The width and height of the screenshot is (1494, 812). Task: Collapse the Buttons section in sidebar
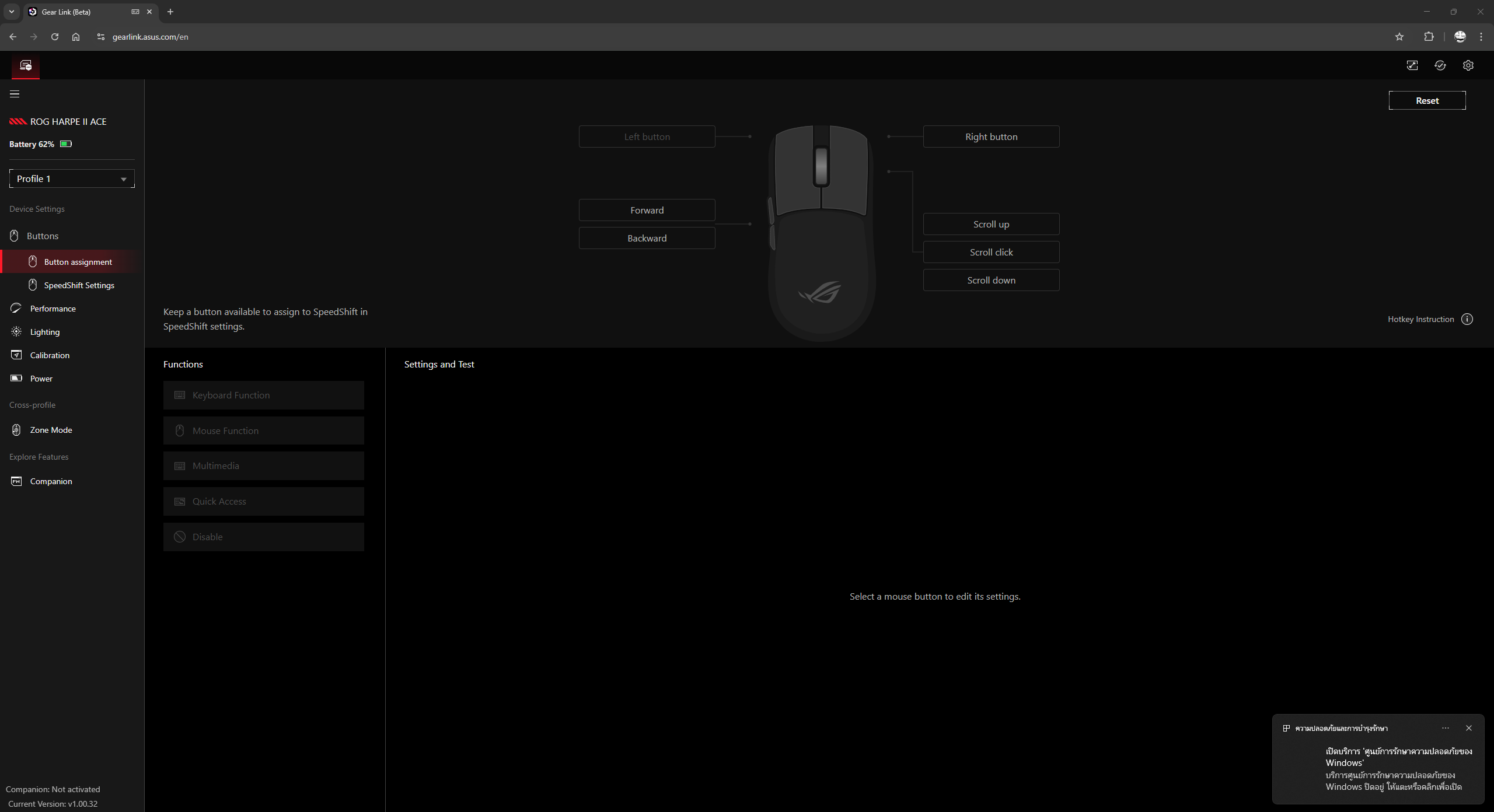point(42,236)
